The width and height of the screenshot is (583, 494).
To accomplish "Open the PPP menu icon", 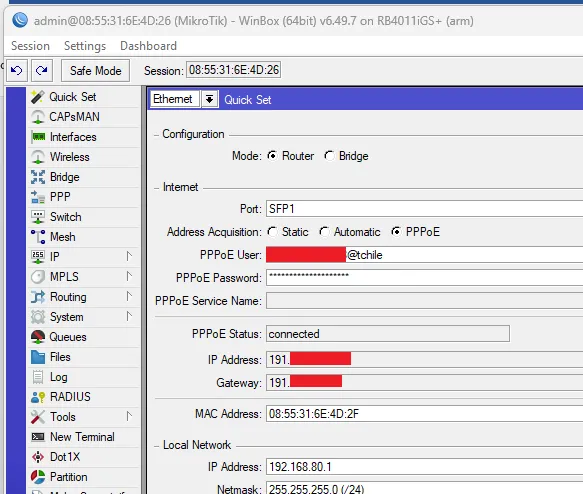I will tap(38, 197).
